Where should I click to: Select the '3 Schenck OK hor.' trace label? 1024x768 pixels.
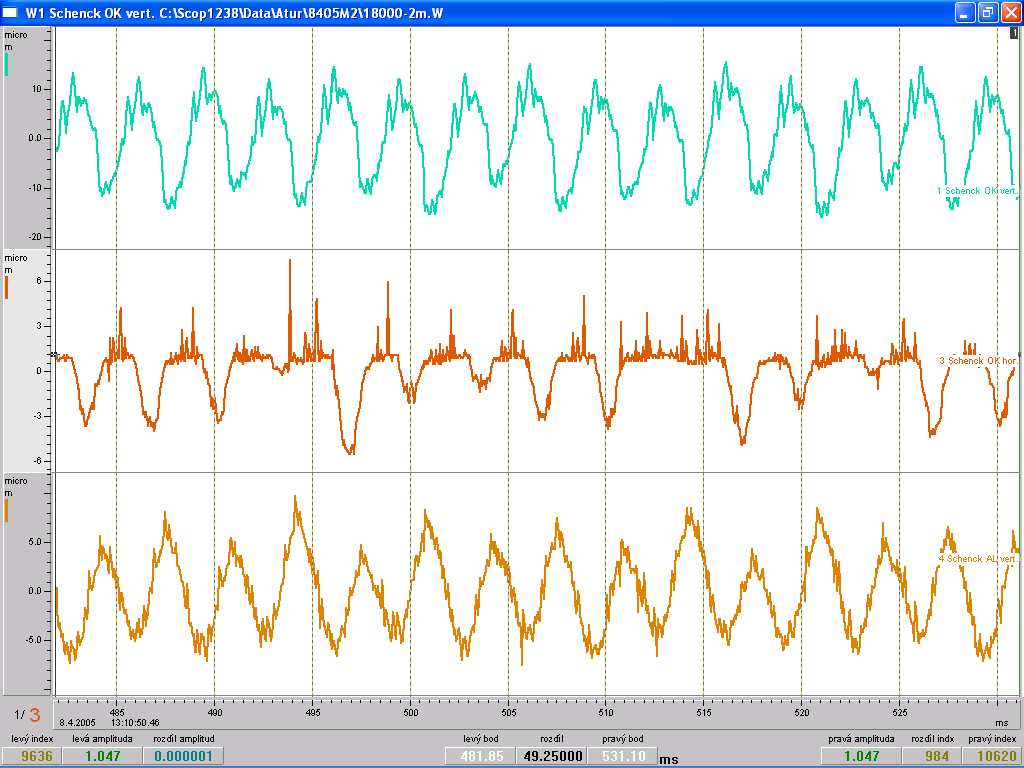tap(978, 360)
